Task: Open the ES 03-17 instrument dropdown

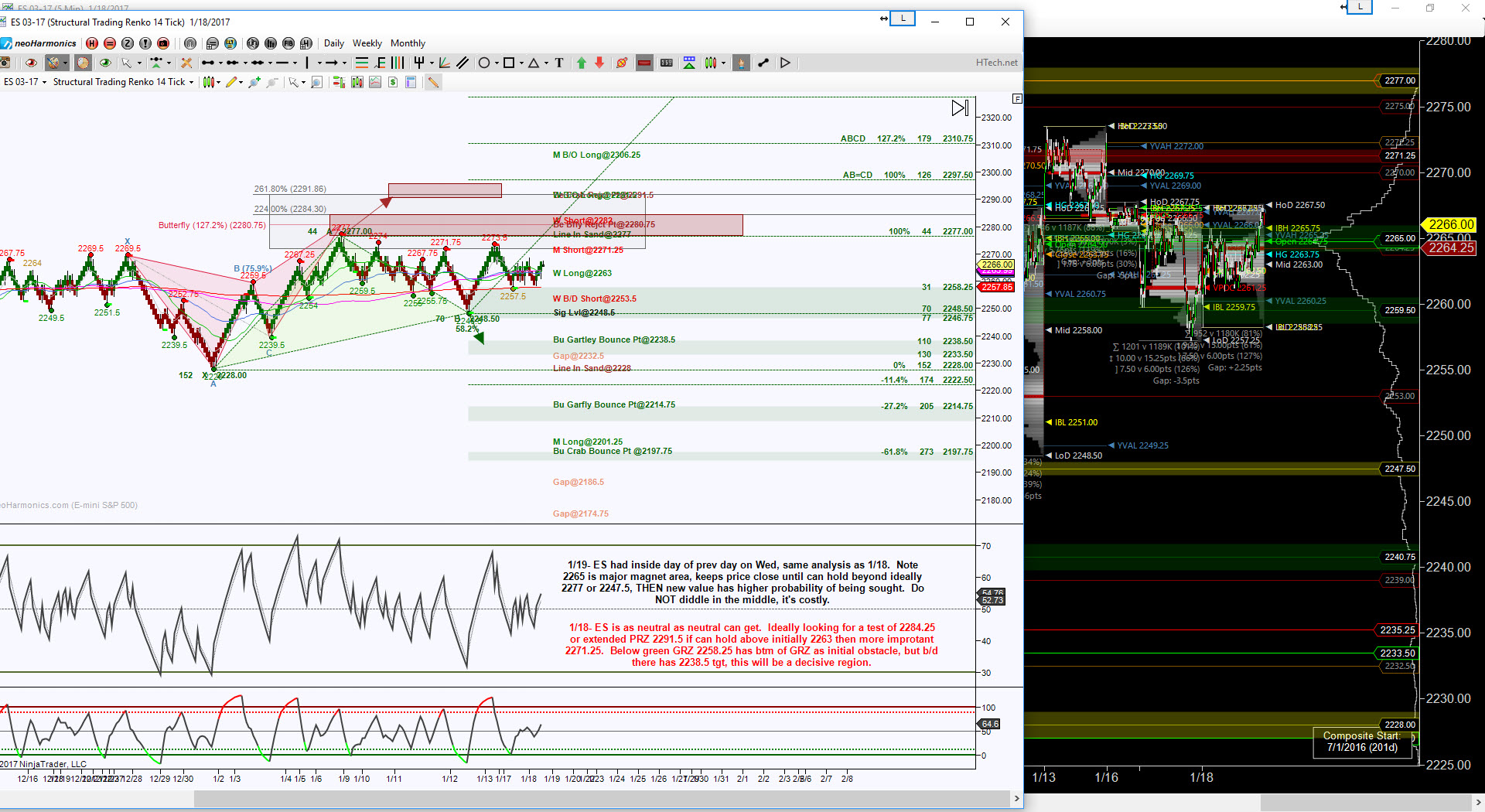Action: [x=26, y=82]
